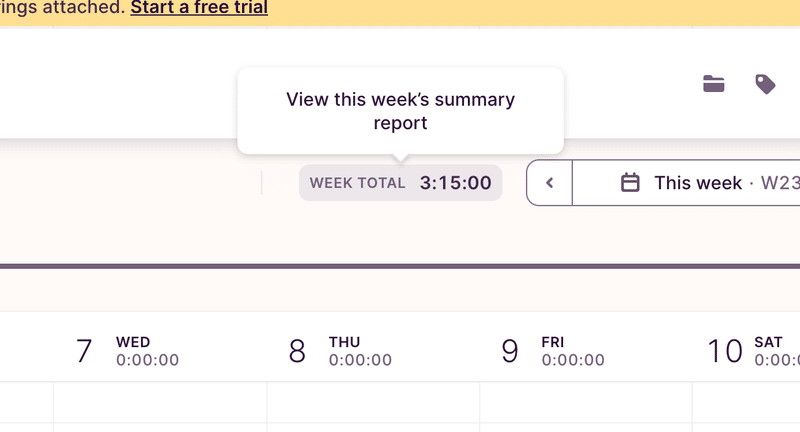Select the Friday 9 day header
The width and height of the screenshot is (800, 432).
[553, 351]
